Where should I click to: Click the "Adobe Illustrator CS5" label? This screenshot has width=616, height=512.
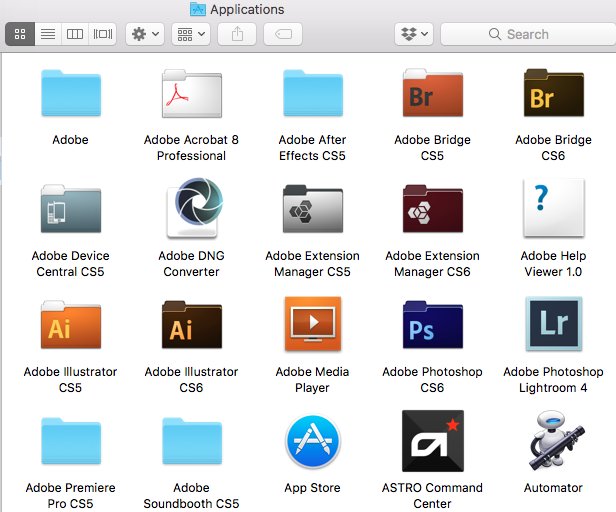(71, 380)
